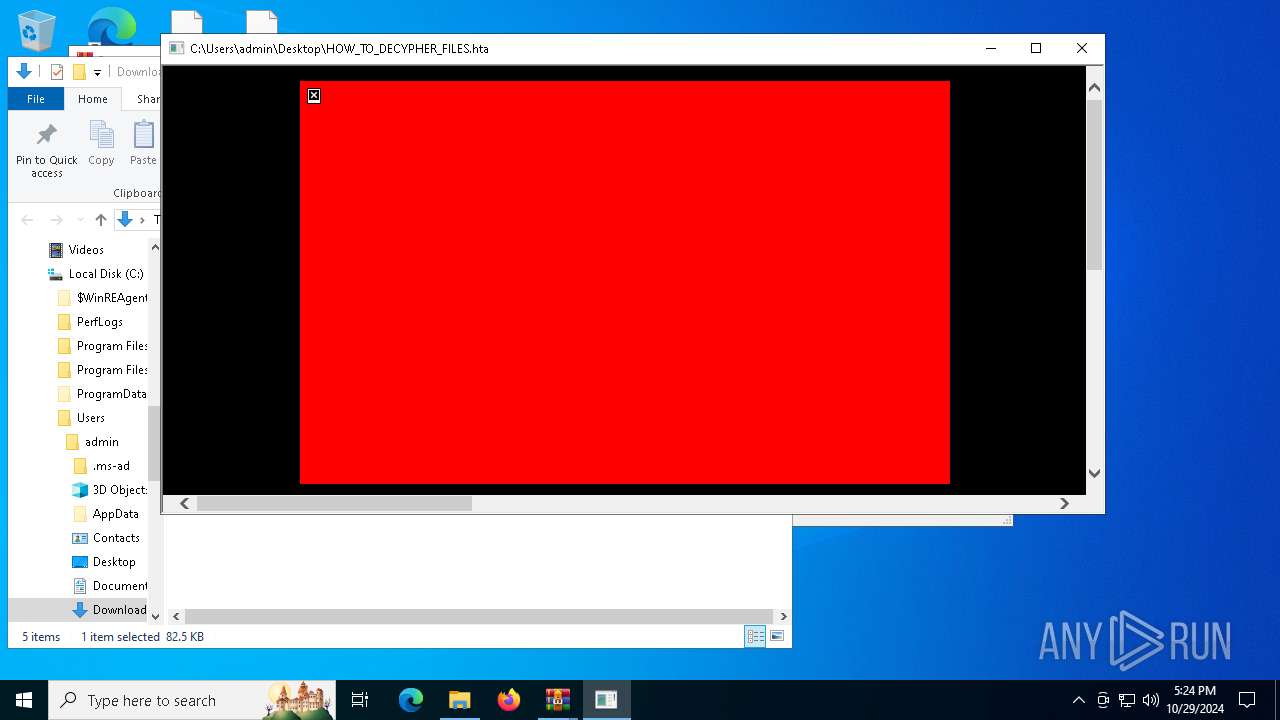Click volume icon in system tray
Image resolution: width=1280 pixels, height=720 pixels.
pos(1151,700)
